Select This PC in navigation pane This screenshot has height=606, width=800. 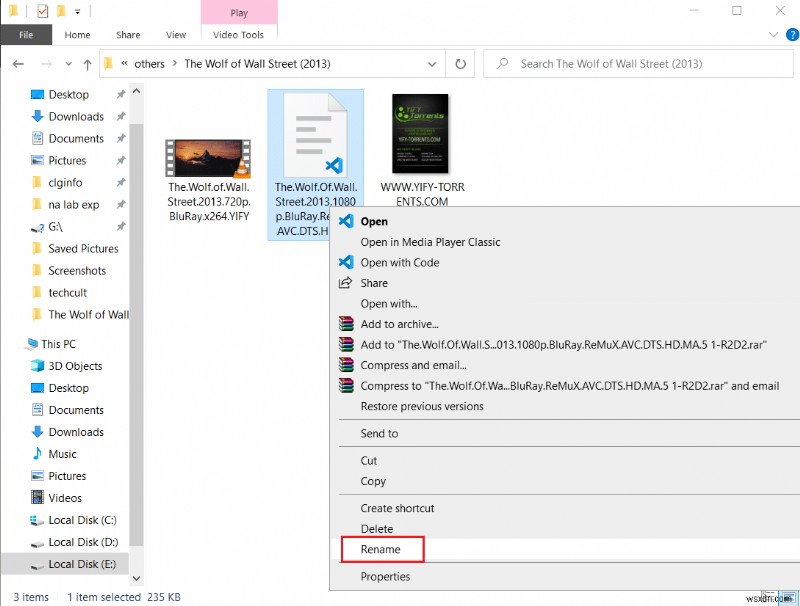point(58,344)
